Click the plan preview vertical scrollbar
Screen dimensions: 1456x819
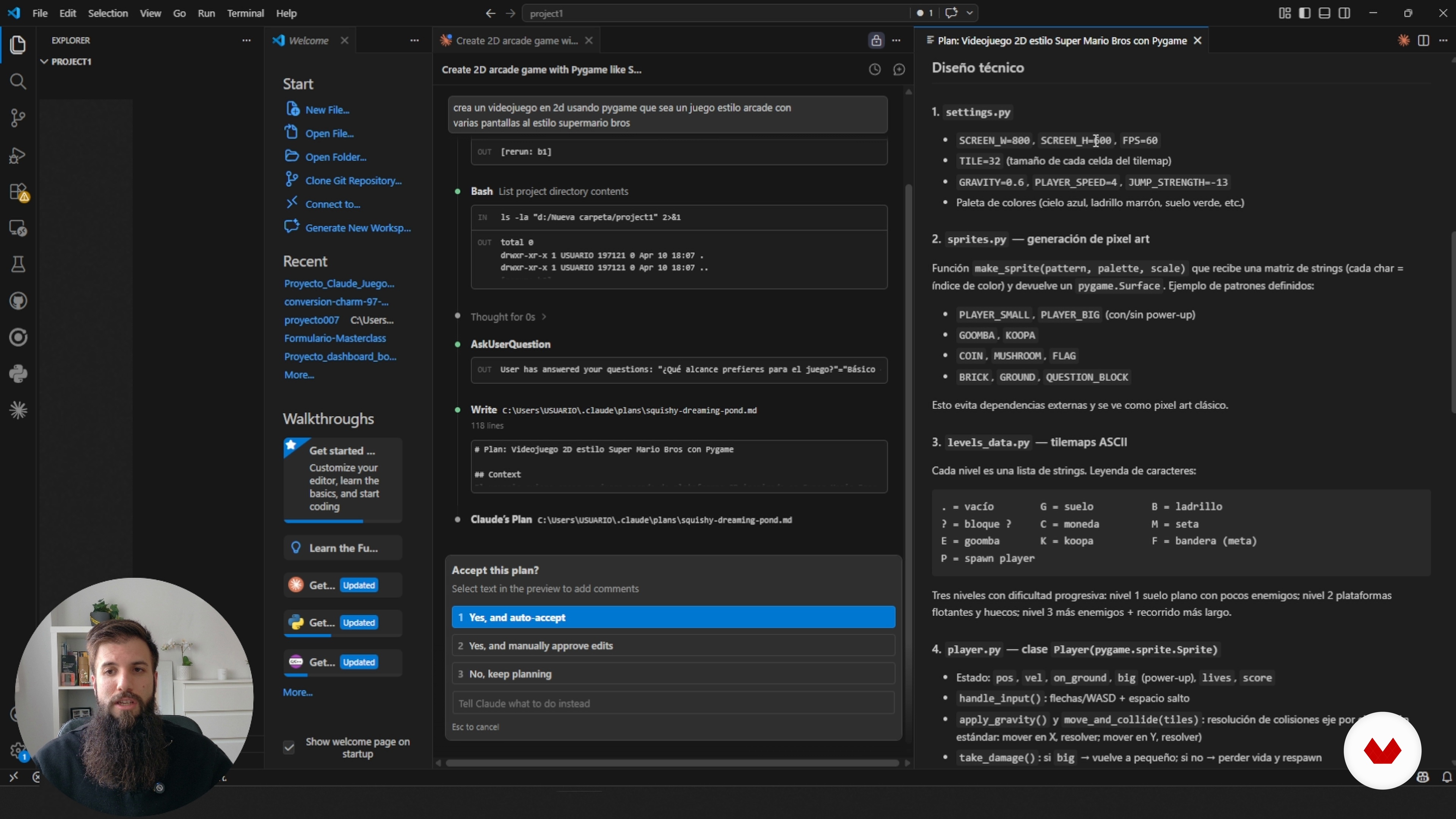coord(1453,322)
